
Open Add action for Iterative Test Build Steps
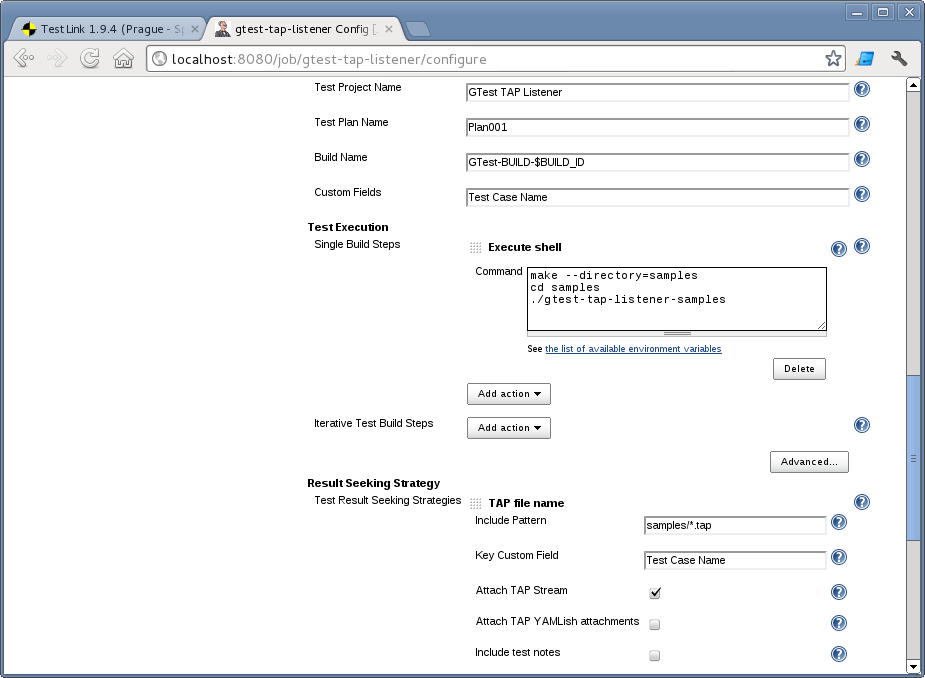(509, 428)
